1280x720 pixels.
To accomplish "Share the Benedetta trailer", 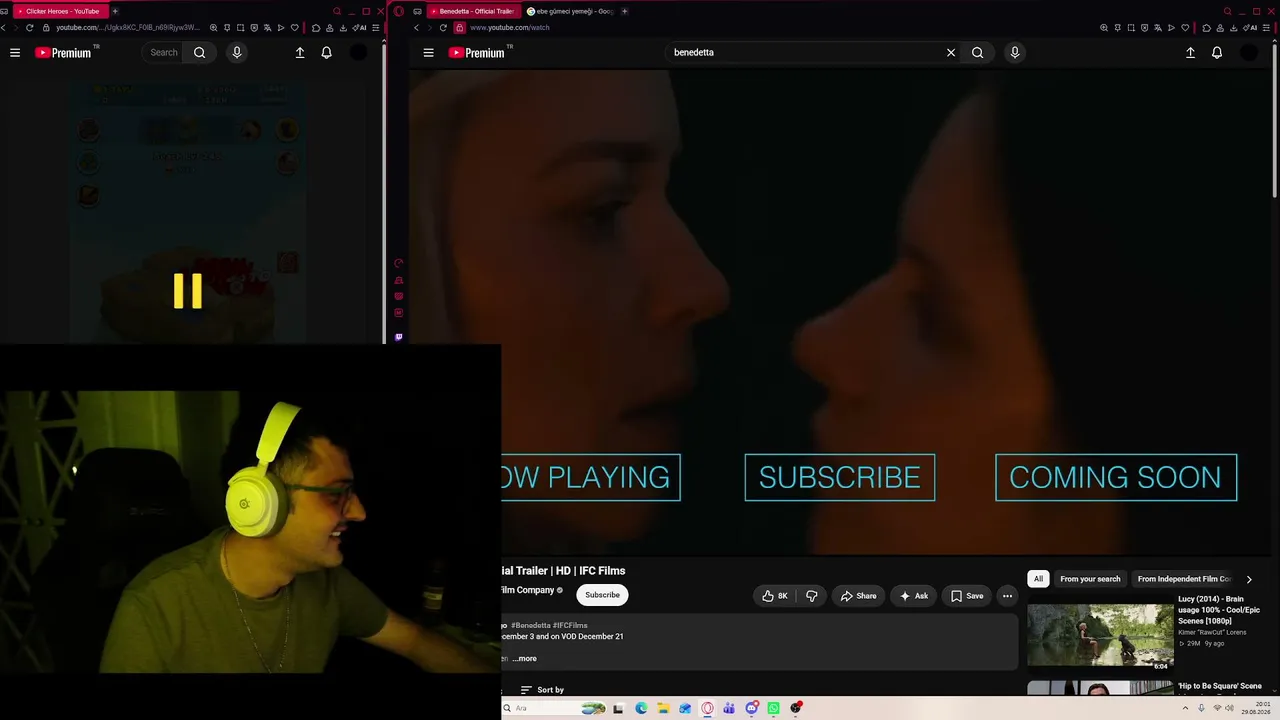I will tap(858, 596).
